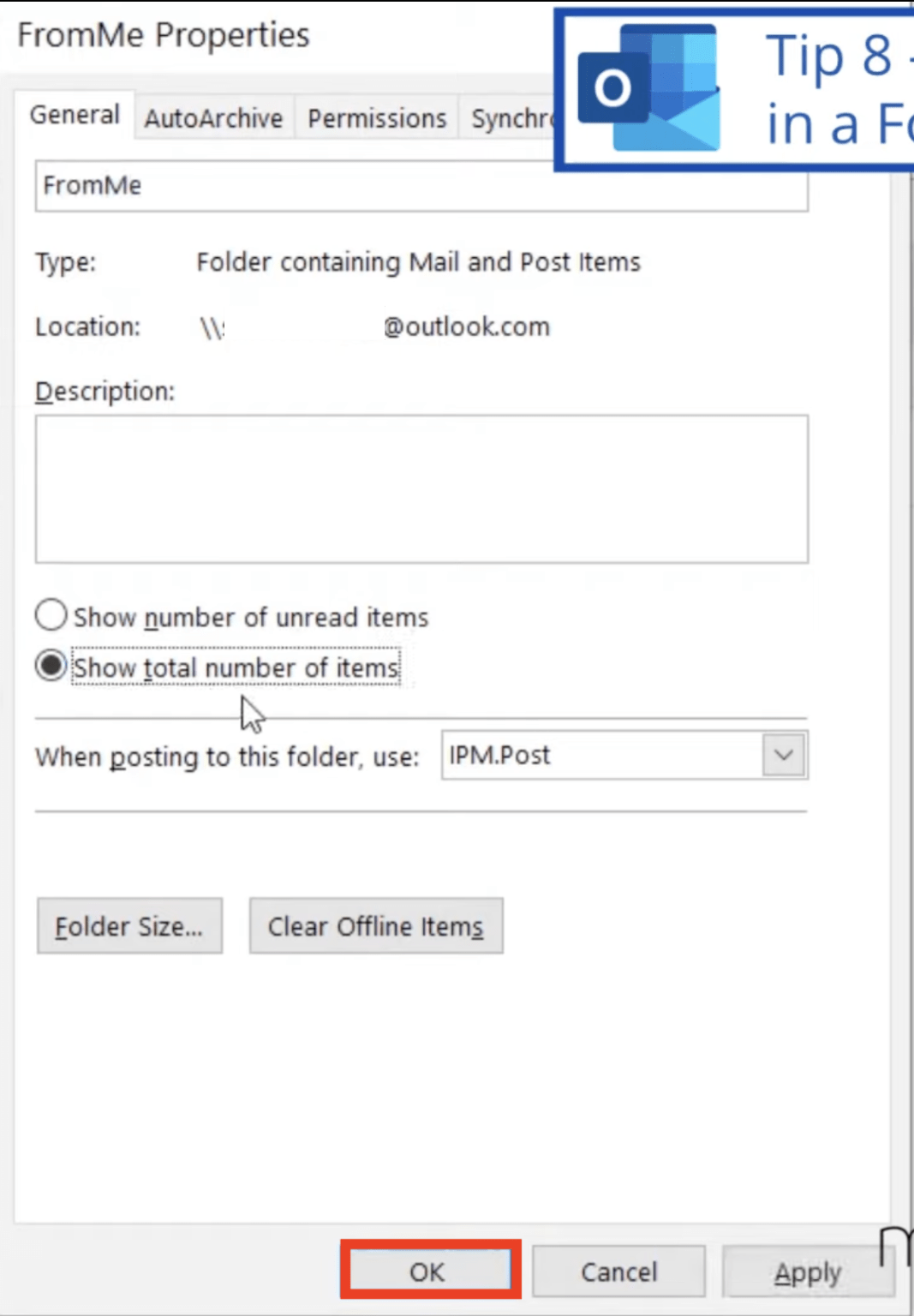
Task: Switch to the Synchronization tab
Action: (514, 117)
